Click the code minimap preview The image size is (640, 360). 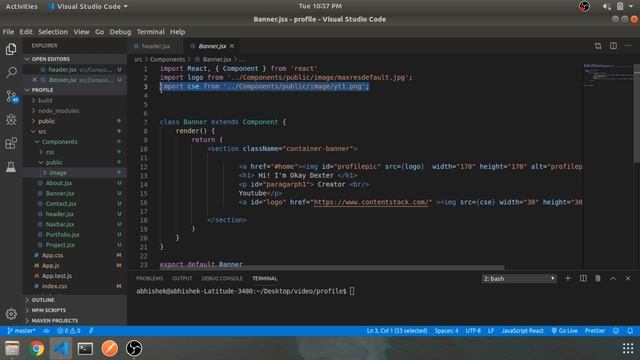point(608,75)
